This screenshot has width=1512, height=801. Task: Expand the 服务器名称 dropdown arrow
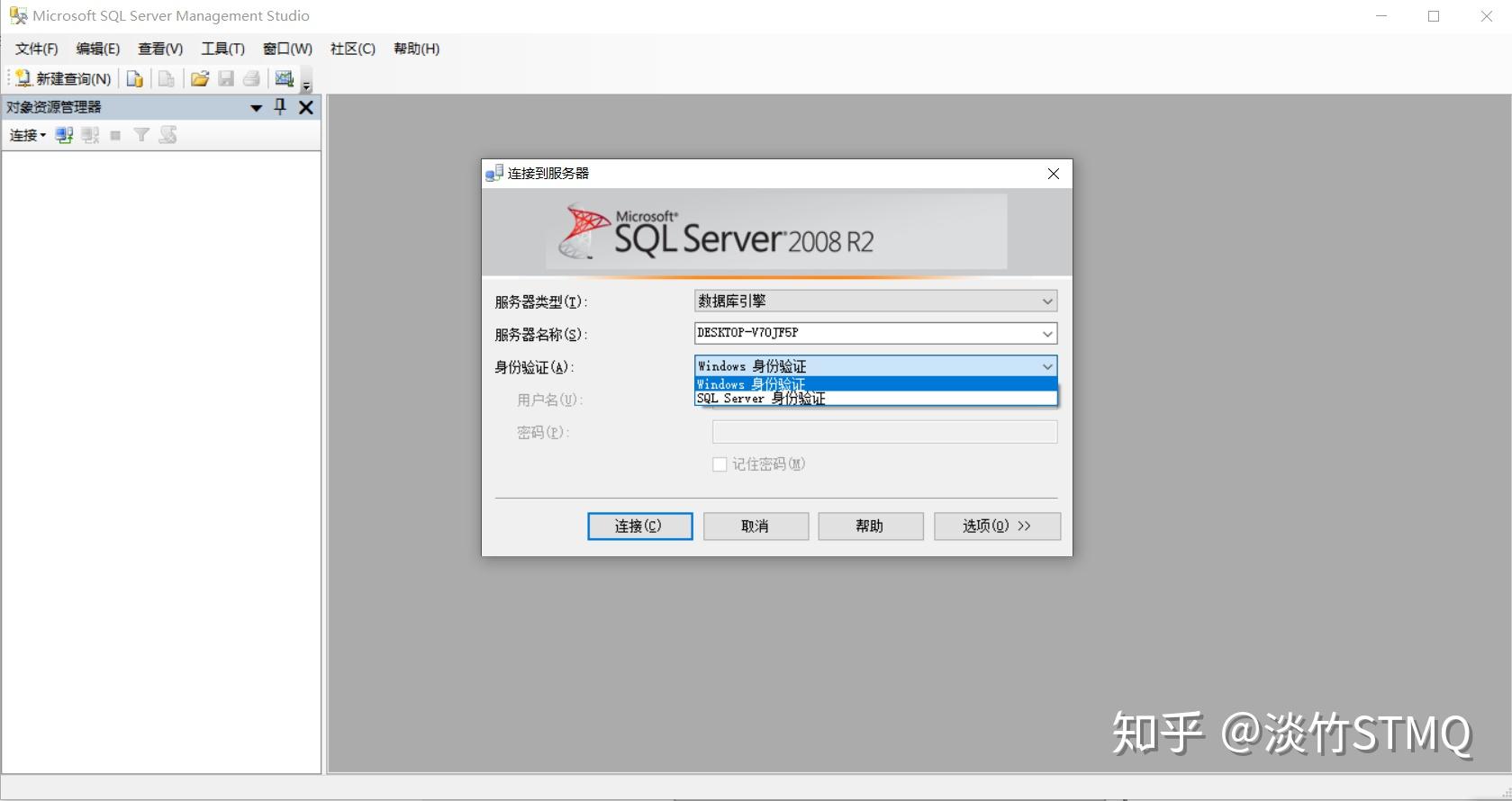(x=1047, y=334)
